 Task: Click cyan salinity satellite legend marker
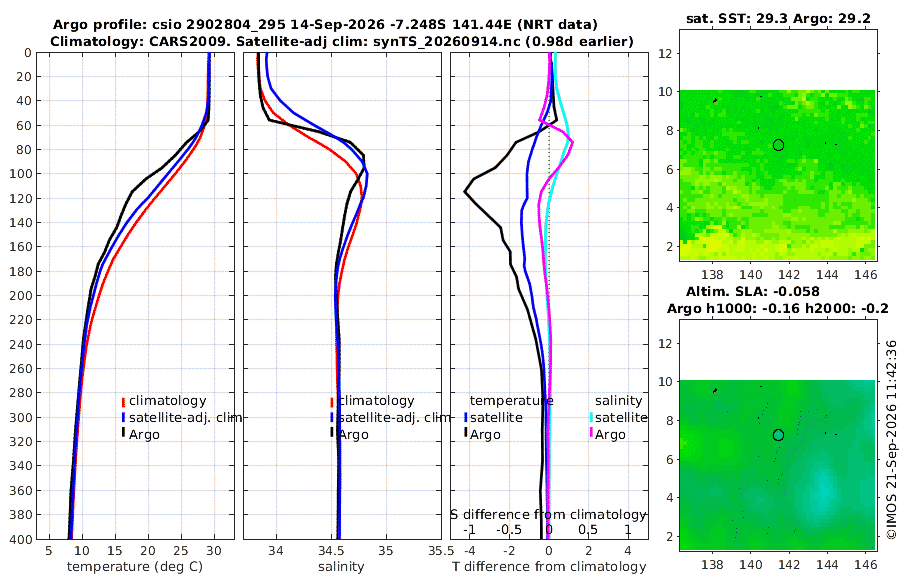coord(591,417)
